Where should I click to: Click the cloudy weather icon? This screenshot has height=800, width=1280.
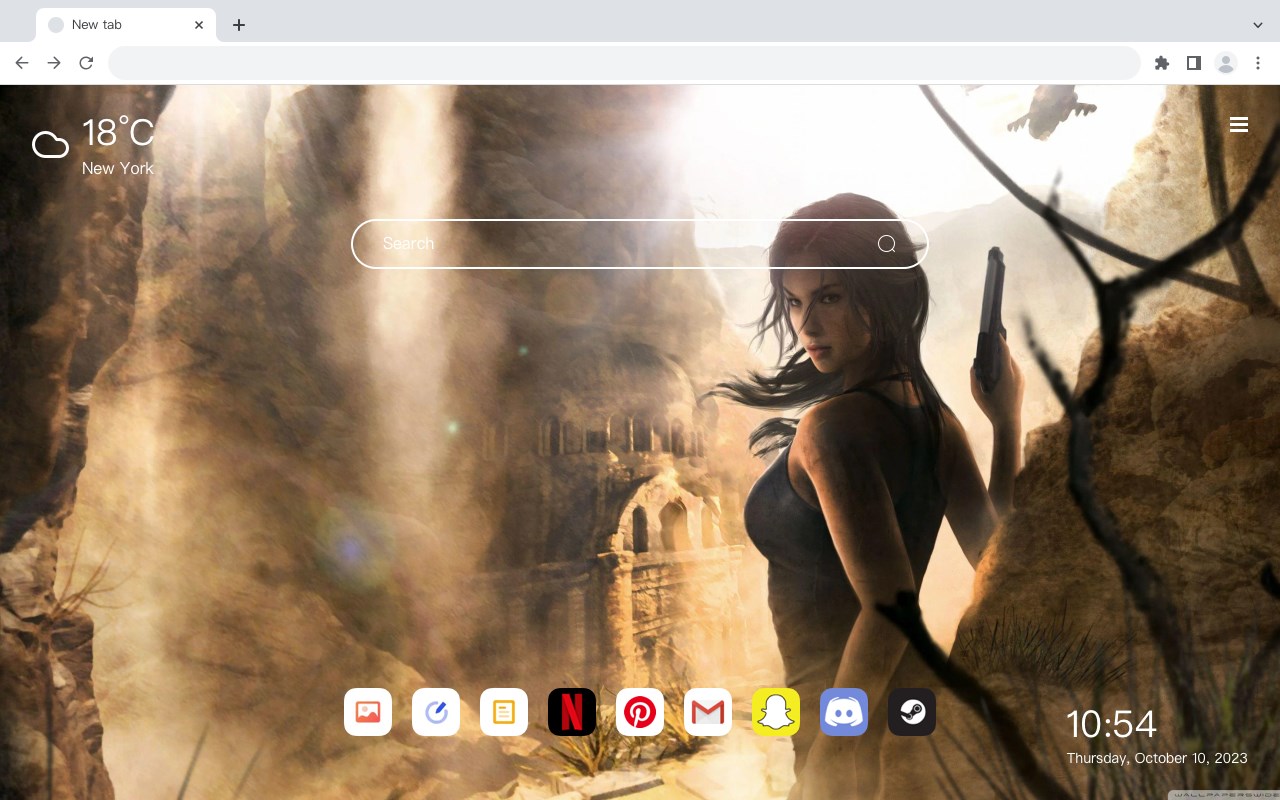click(x=50, y=145)
